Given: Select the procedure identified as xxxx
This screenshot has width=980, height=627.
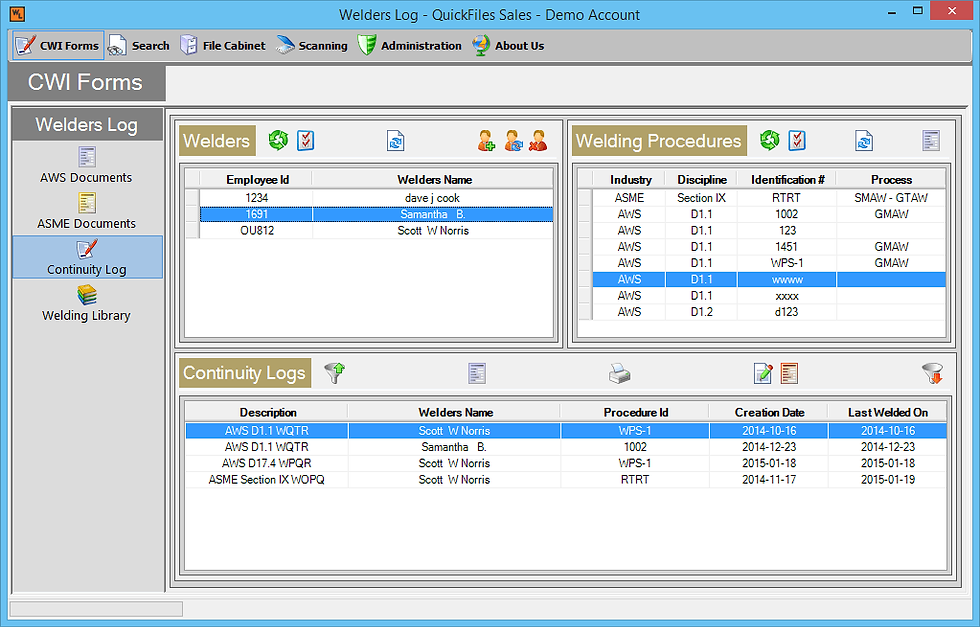Looking at the screenshot, I should tap(769, 295).
